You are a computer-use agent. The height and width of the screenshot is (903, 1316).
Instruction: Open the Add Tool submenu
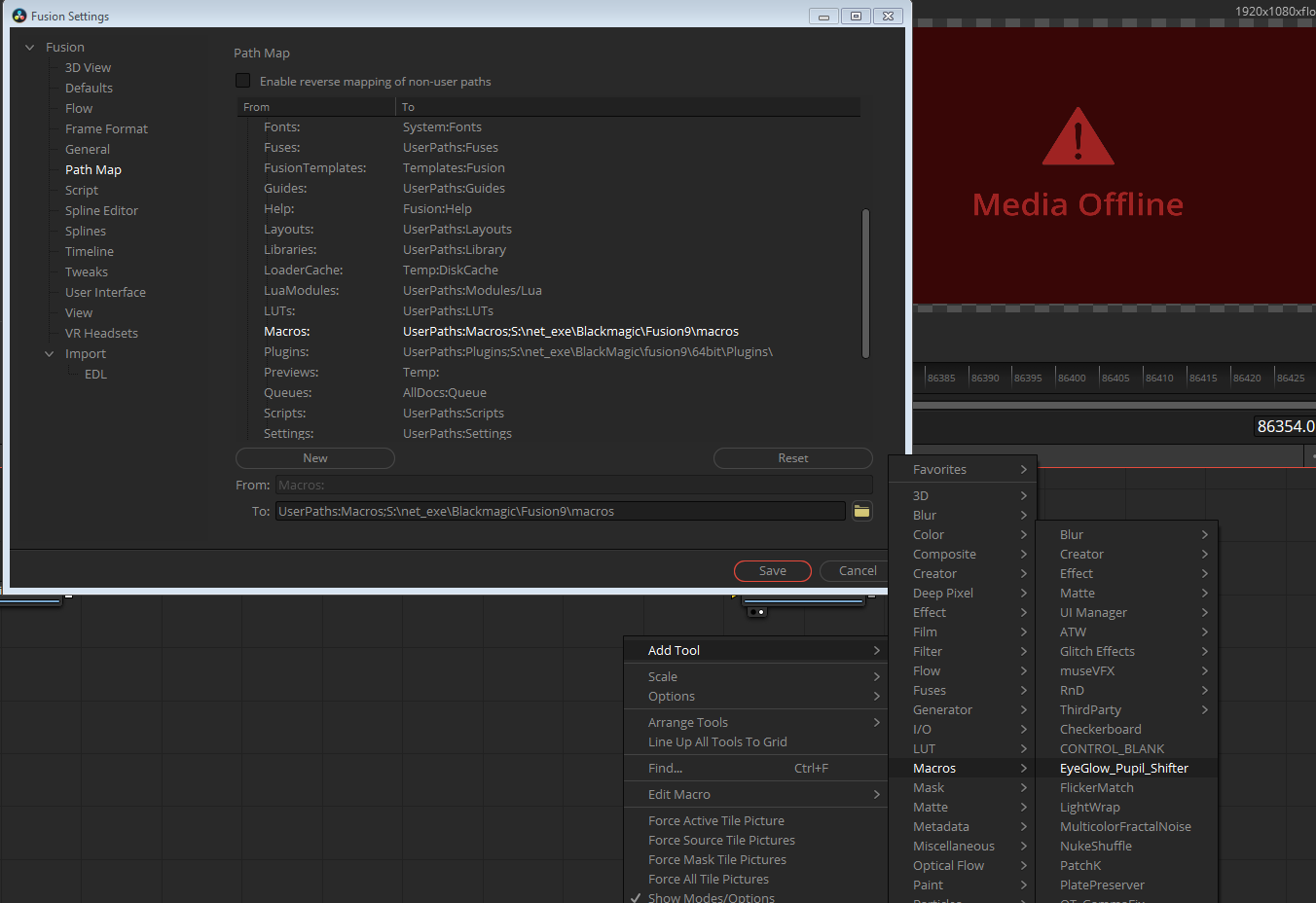[x=755, y=650]
